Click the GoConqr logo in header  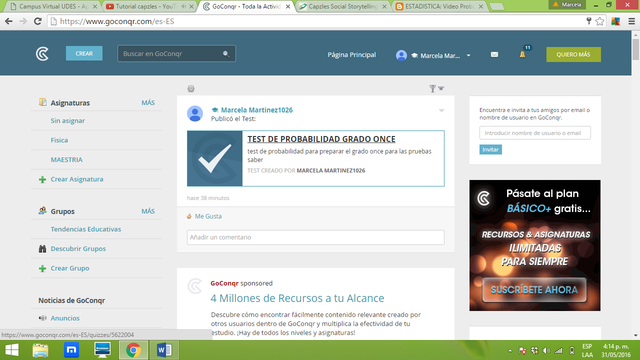pyautogui.click(x=42, y=54)
